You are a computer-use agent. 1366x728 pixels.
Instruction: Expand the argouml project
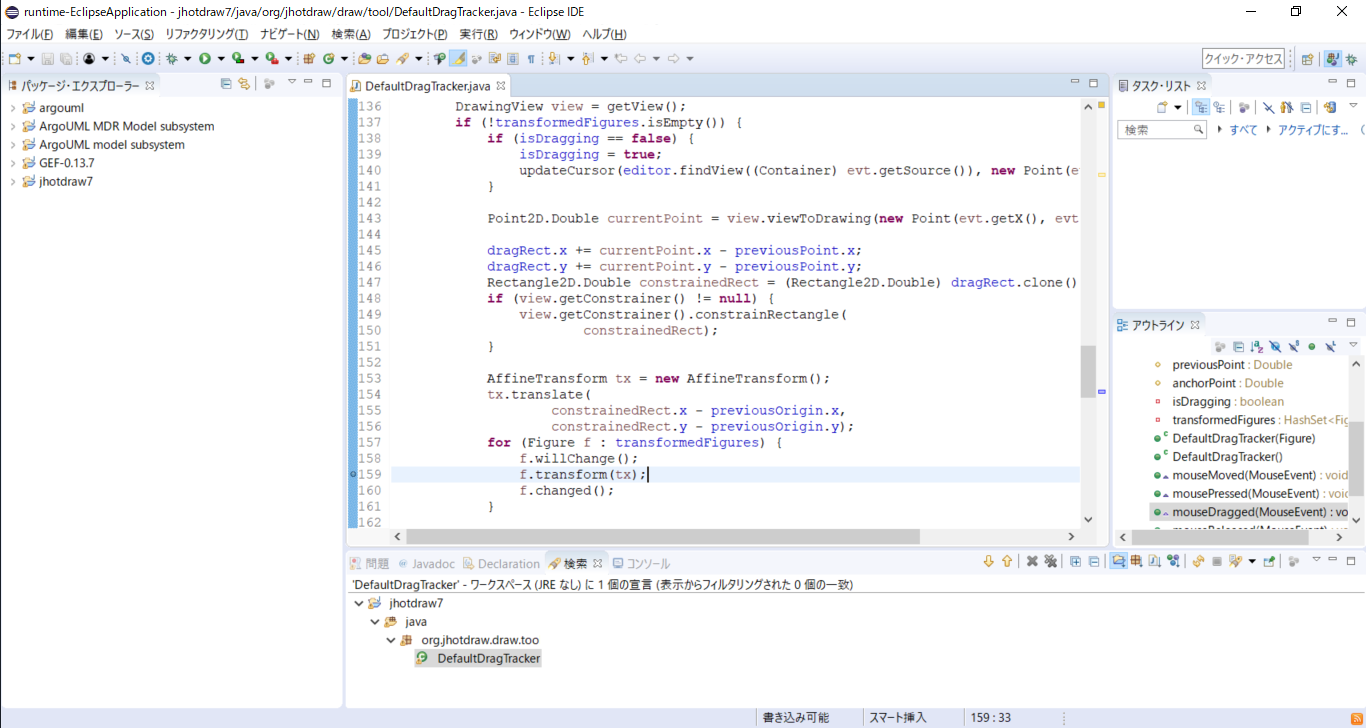(x=12, y=108)
